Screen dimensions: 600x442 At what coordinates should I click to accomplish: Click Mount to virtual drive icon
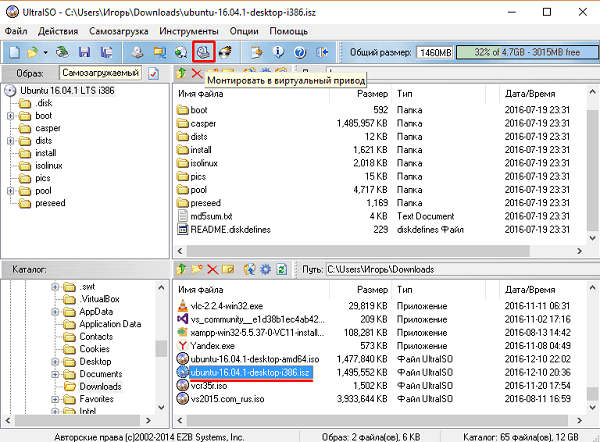click(203, 51)
